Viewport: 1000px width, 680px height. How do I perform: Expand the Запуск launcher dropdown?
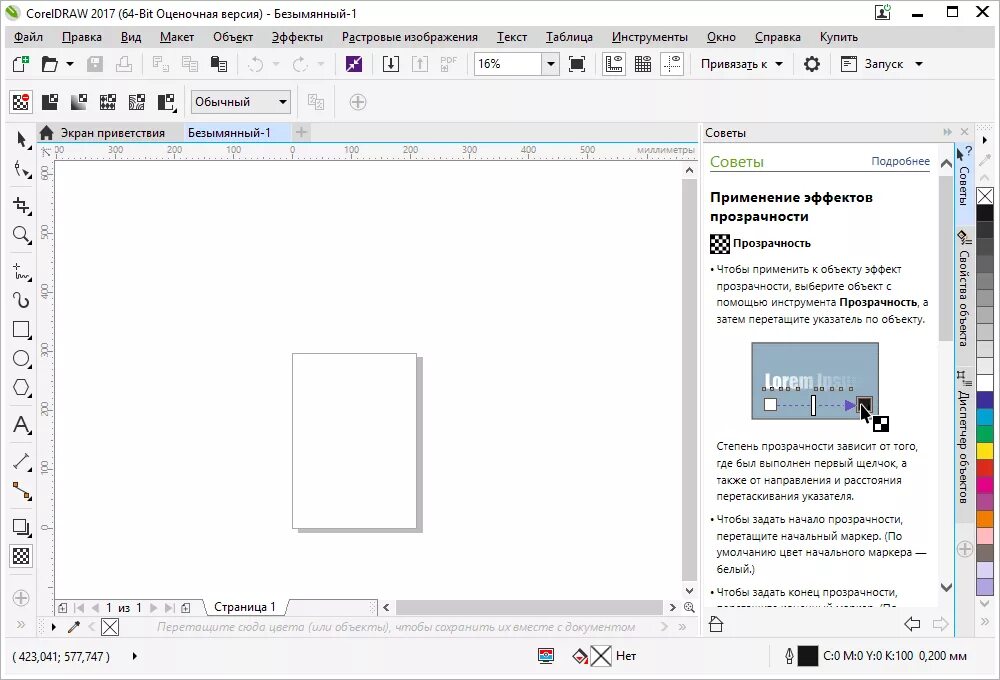tap(919, 64)
